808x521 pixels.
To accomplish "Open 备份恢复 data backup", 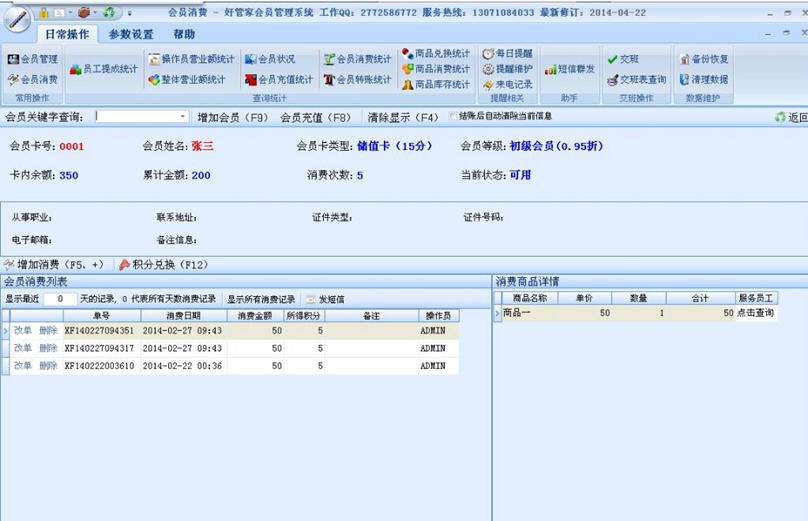I will click(x=704, y=59).
